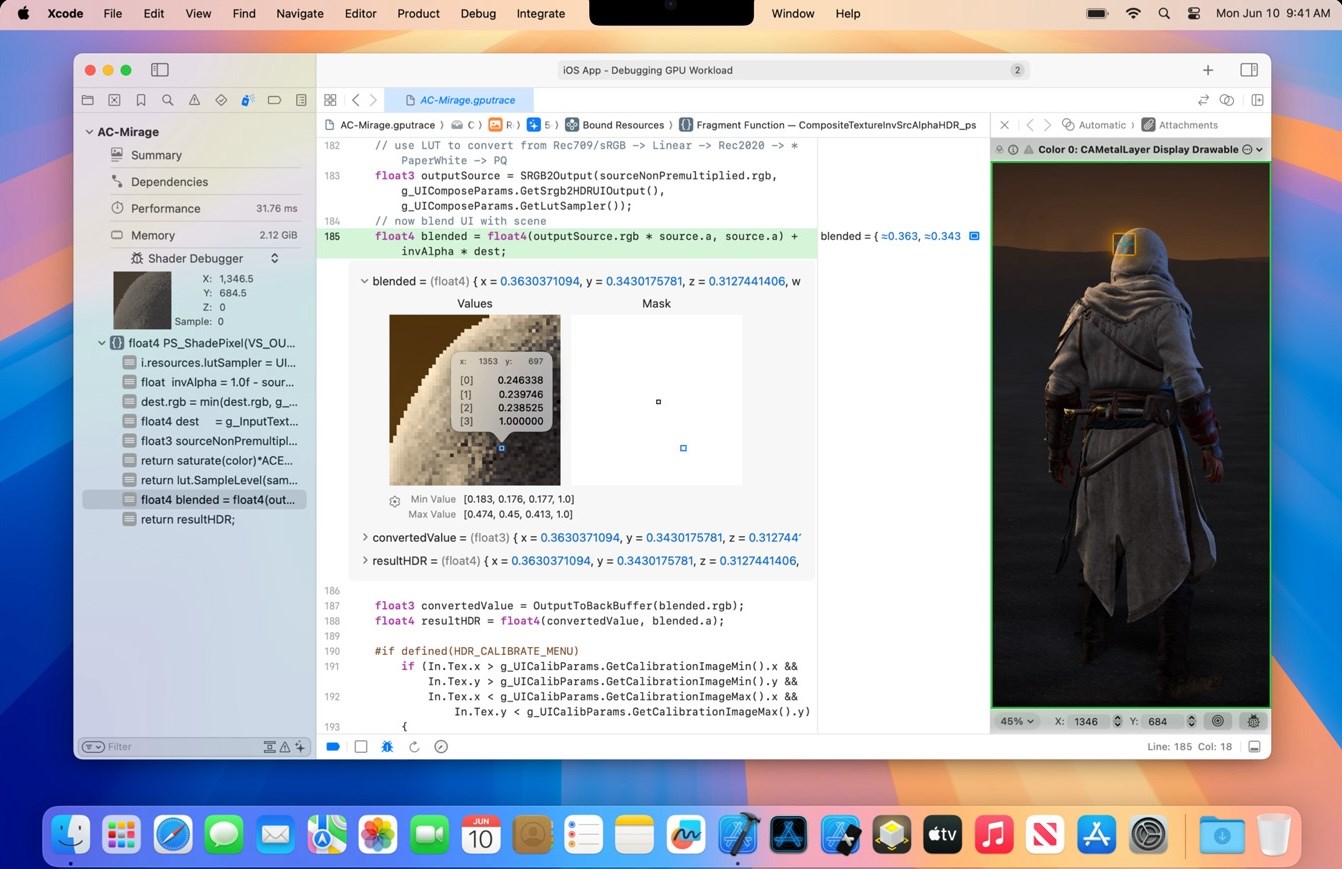Screen dimensions: 1342x869
Task: Open the Navigate menu
Action: pyautogui.click(x=299, y=14)
